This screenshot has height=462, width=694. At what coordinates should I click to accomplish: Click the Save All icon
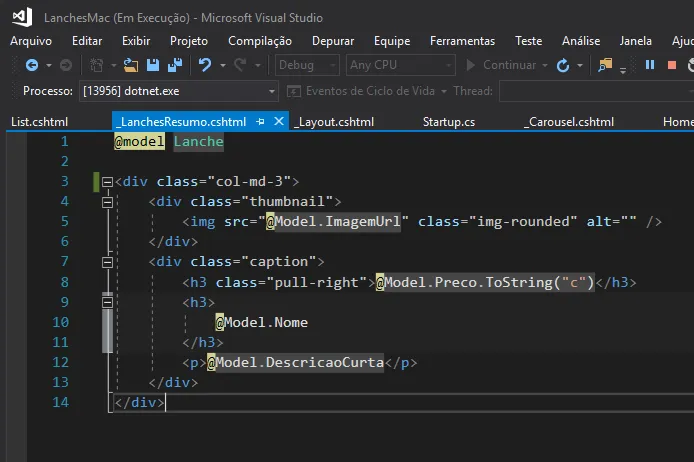coord(173,65)
